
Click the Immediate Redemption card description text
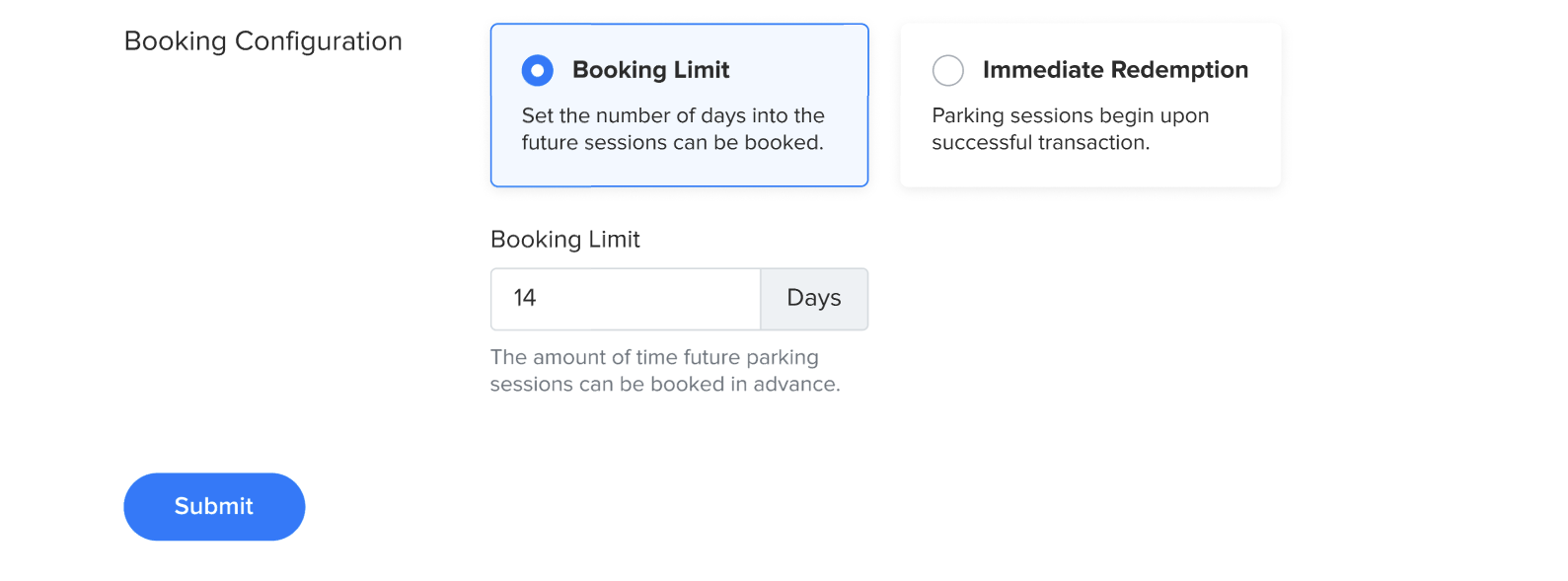(x=1070, y=129)
